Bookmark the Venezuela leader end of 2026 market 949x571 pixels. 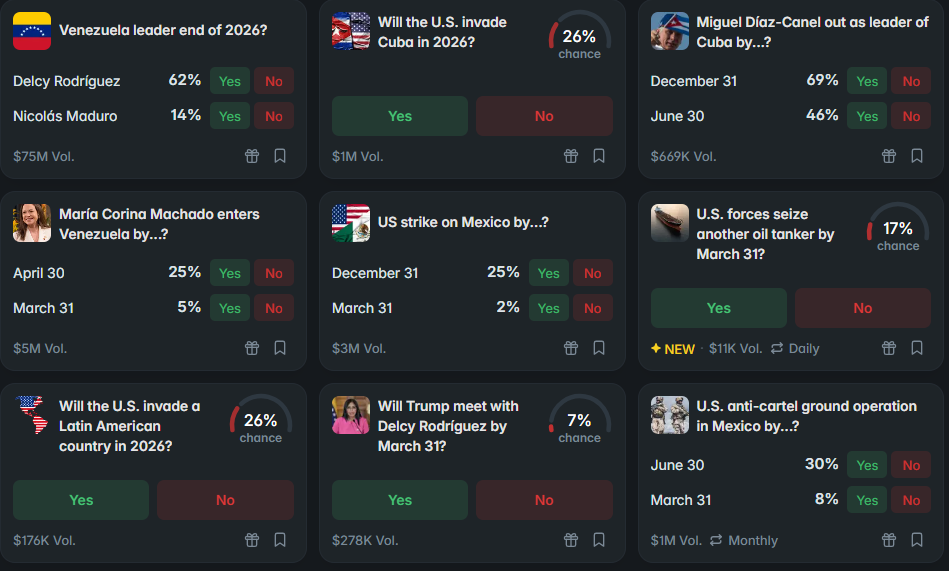(x=280, y=156)
